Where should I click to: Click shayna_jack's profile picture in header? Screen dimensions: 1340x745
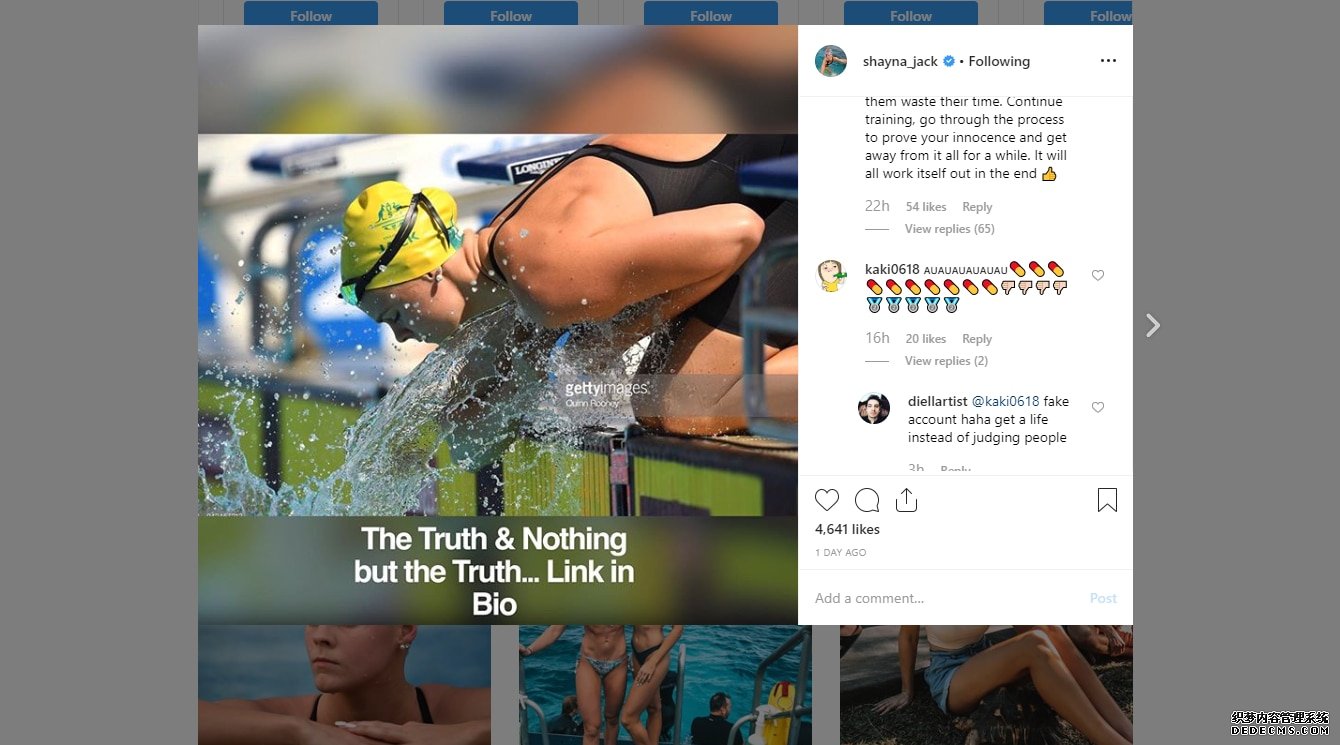831,61
